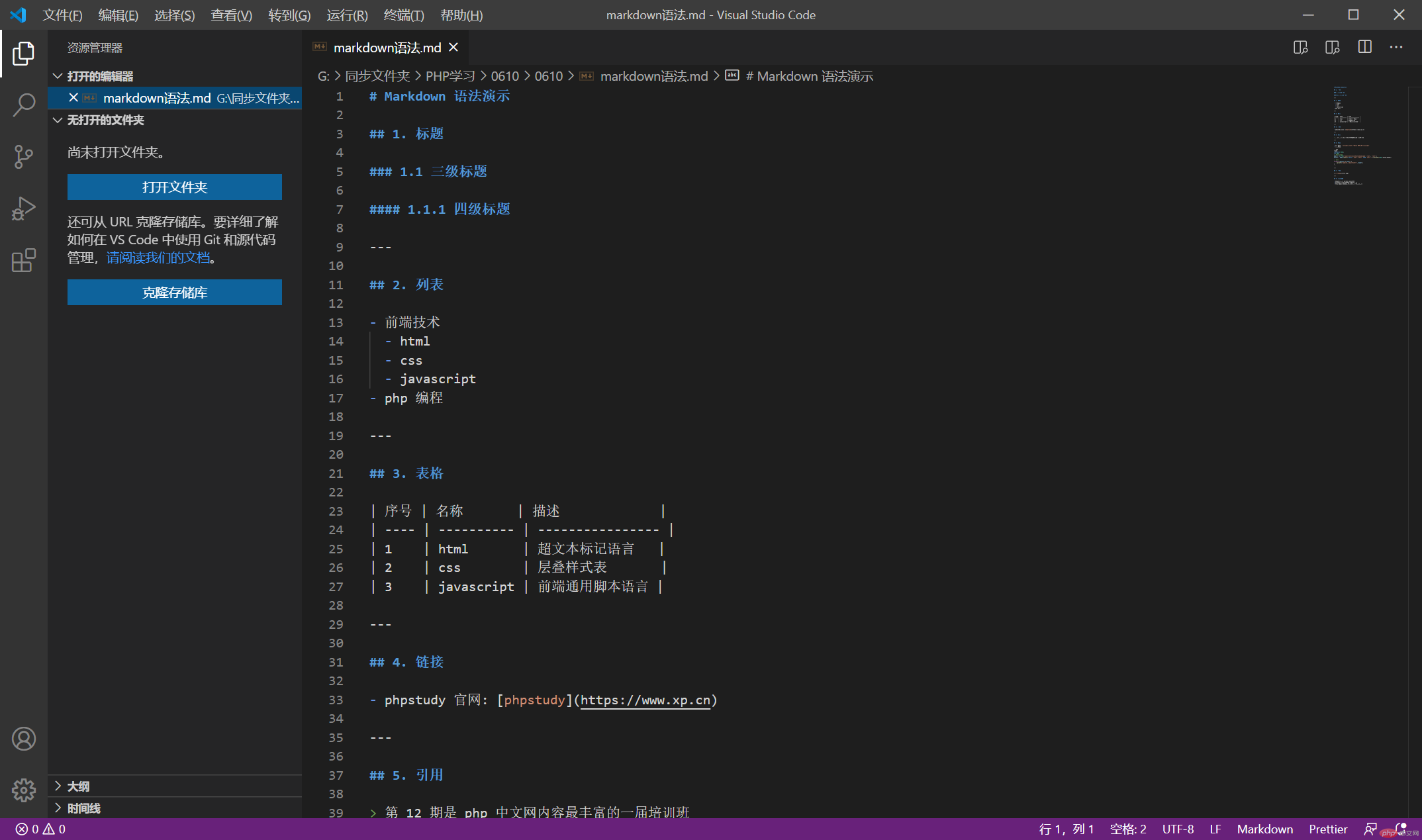Click the '## 4. 链接' heading line

(x=406, y=662)
